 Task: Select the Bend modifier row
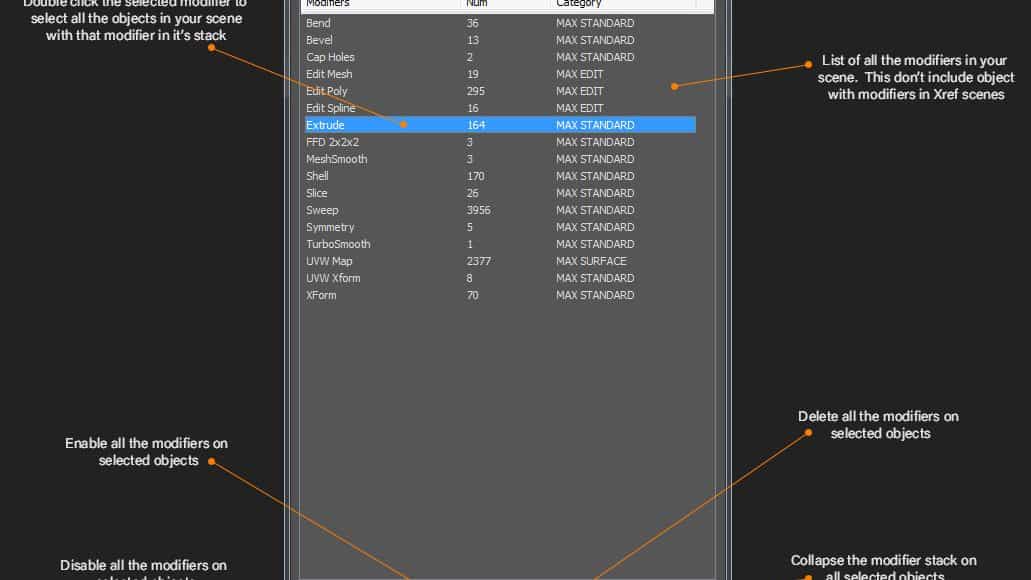[319, 23]
